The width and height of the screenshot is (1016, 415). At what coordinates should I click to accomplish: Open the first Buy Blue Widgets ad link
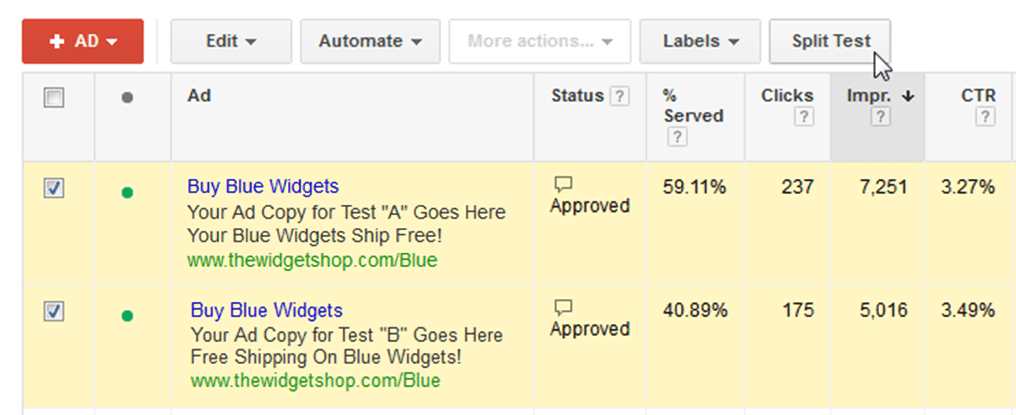point(263,186)
